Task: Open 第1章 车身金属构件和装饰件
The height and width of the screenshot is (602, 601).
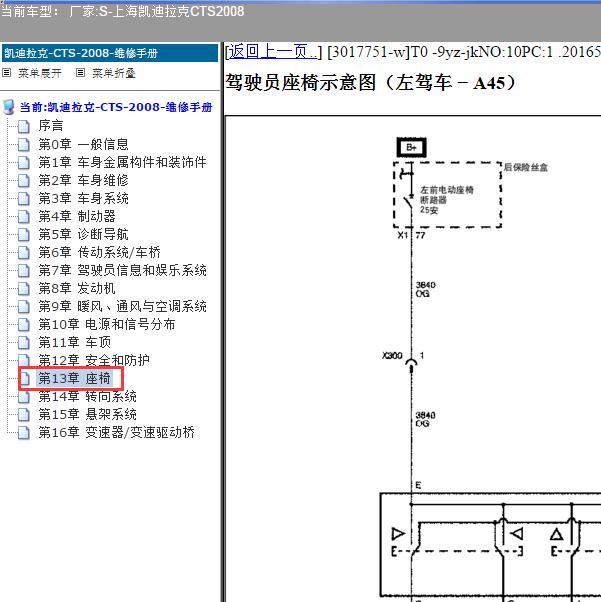Action: 123,162
